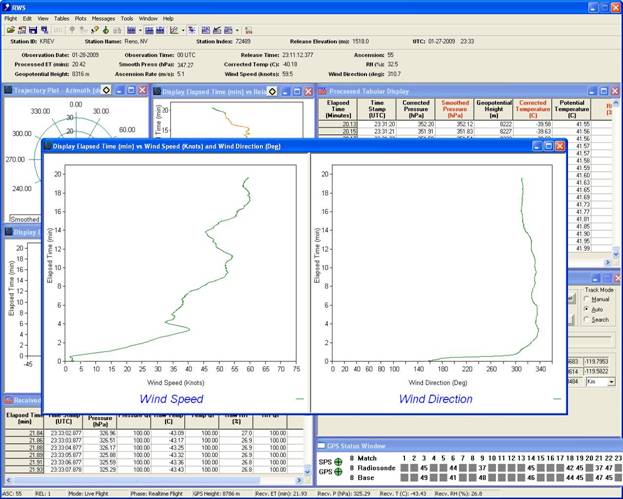
Task: Click the vertical scrollbar of Processed Tabular Display
Action: [x=616, y=179]
